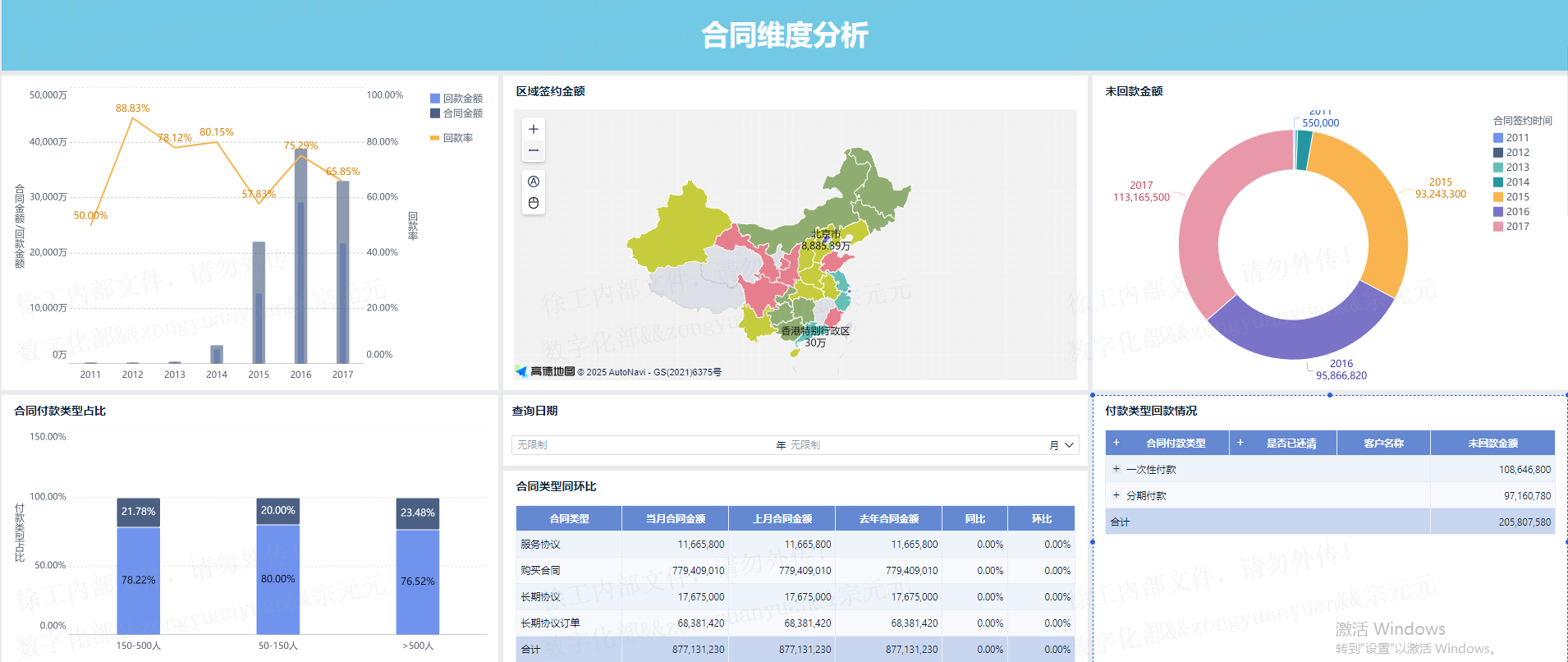Click the circled A map control icon
This screenshot has height=662, width=1568.
534,182
